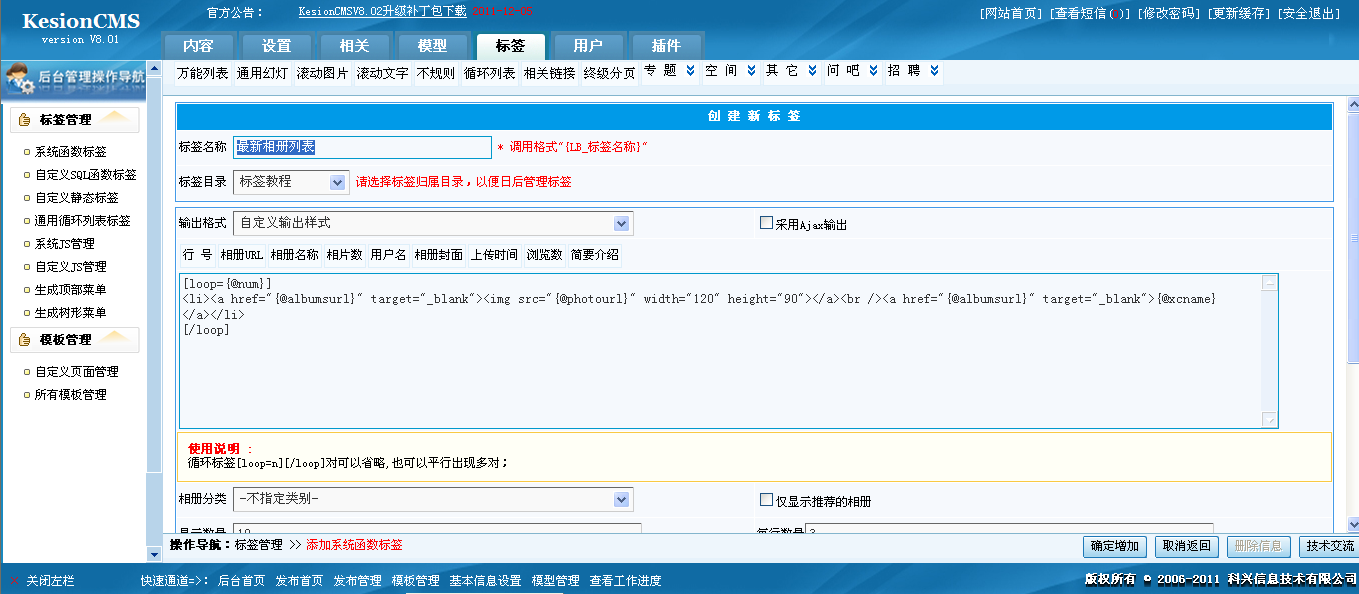Click the double chevron beside 问吧

point(873,71)
